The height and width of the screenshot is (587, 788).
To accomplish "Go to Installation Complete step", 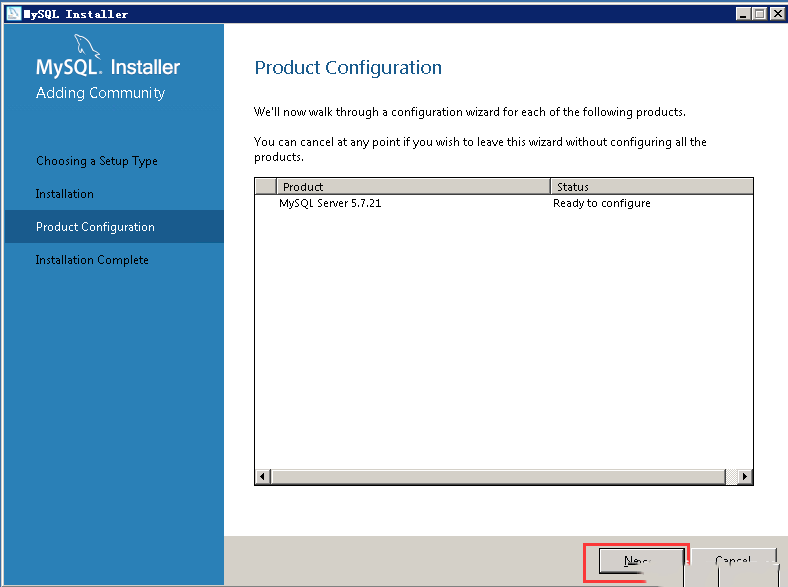I will pos(92,260).
